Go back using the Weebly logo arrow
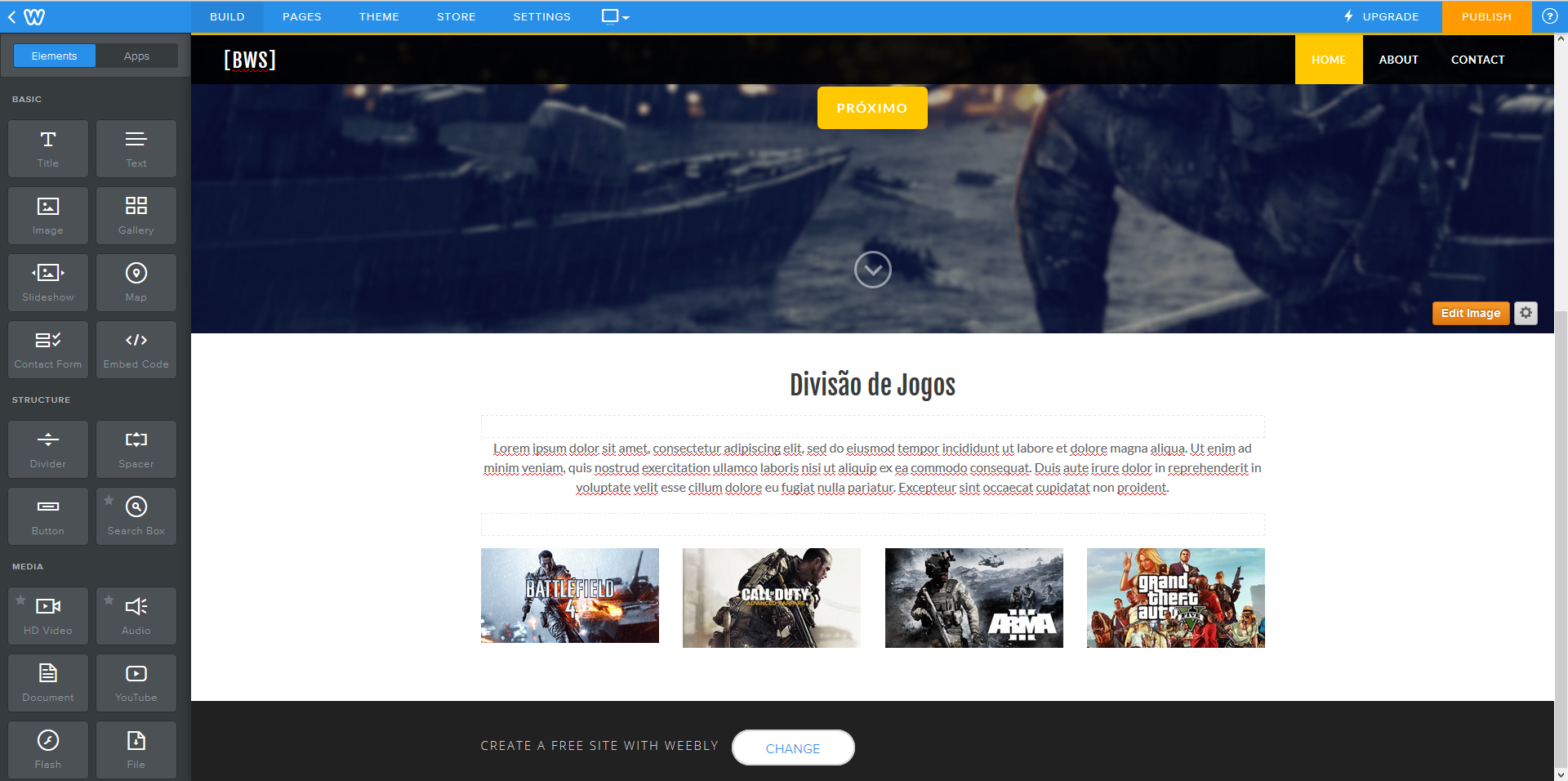The height and width of the screenshot is (781, 1568). coord(26,16)
